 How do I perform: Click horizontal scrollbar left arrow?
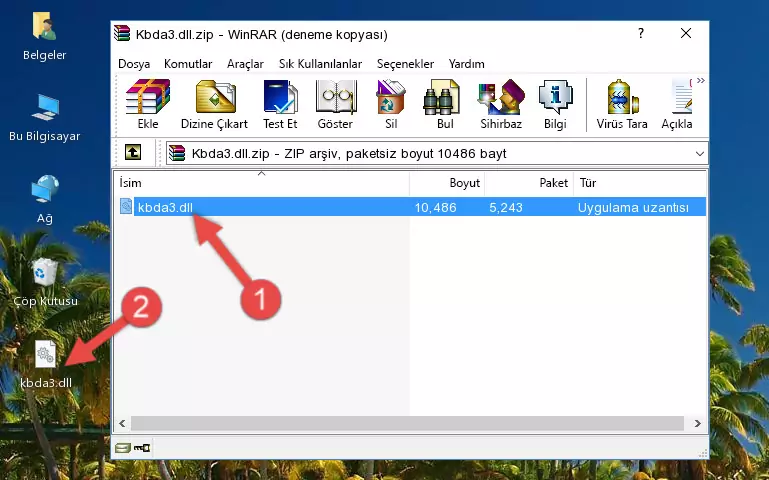coord(122,423)
